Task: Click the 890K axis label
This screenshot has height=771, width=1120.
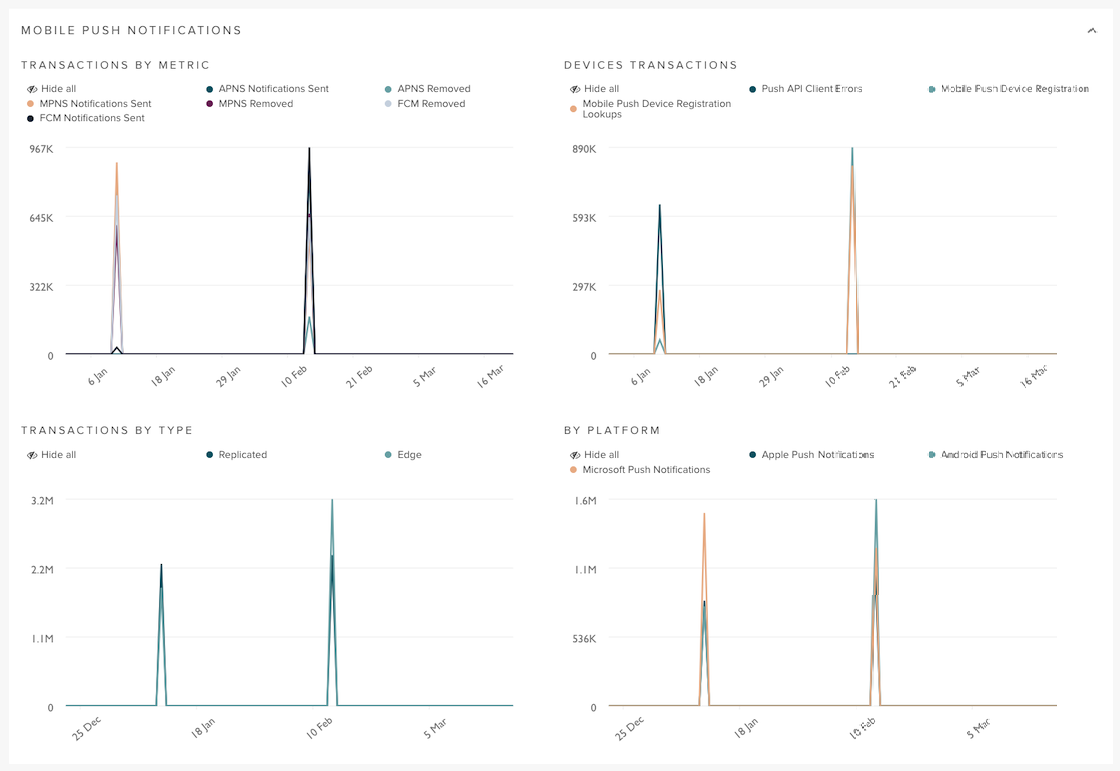Action: click(584, 149)
